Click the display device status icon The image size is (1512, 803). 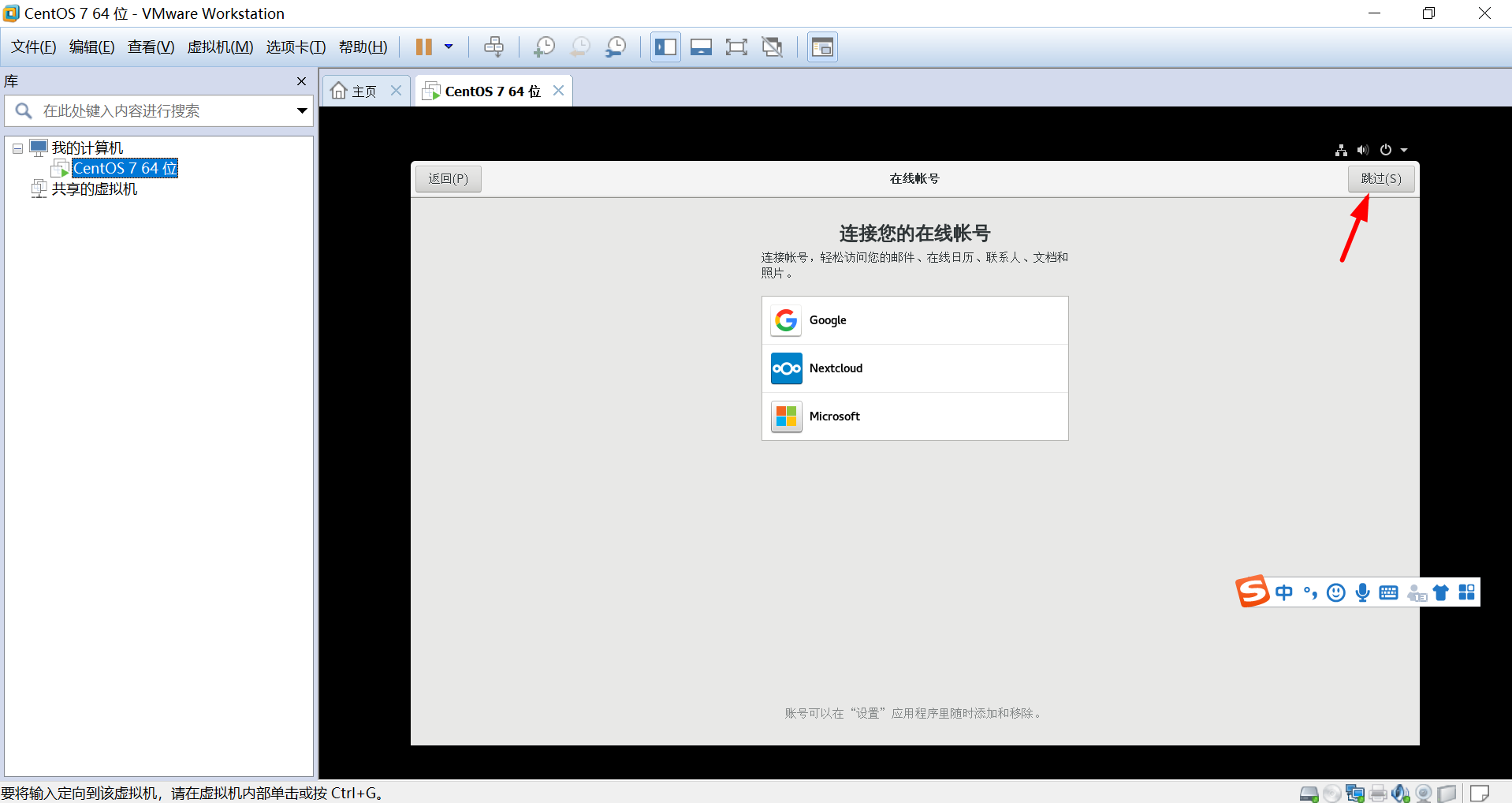click(x=1447, y=794)
